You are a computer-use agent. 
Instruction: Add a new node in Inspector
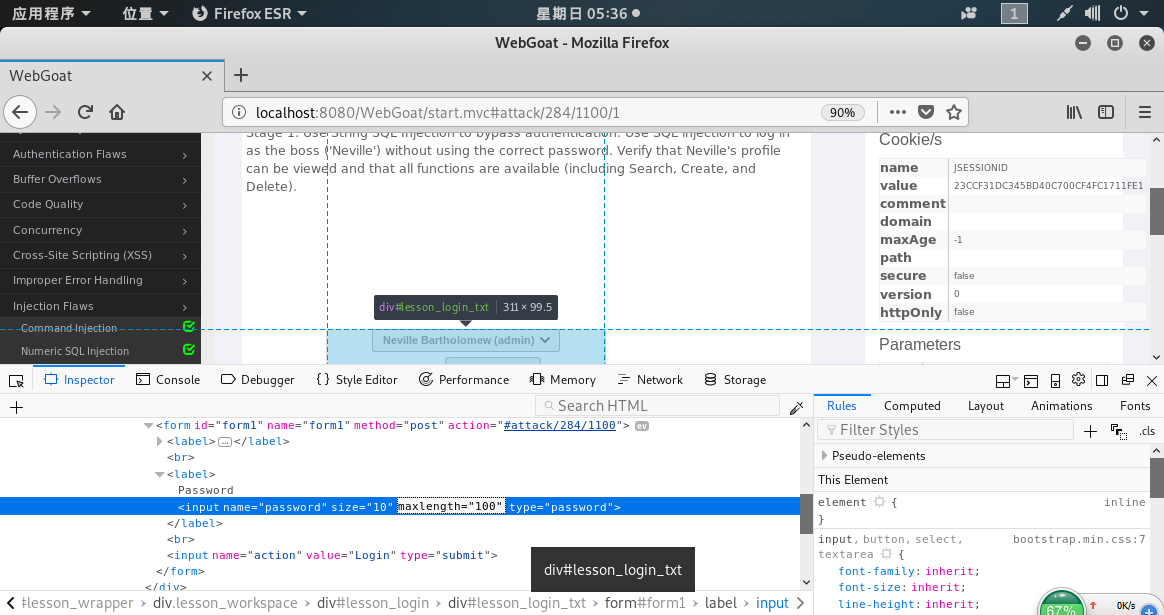16,406
